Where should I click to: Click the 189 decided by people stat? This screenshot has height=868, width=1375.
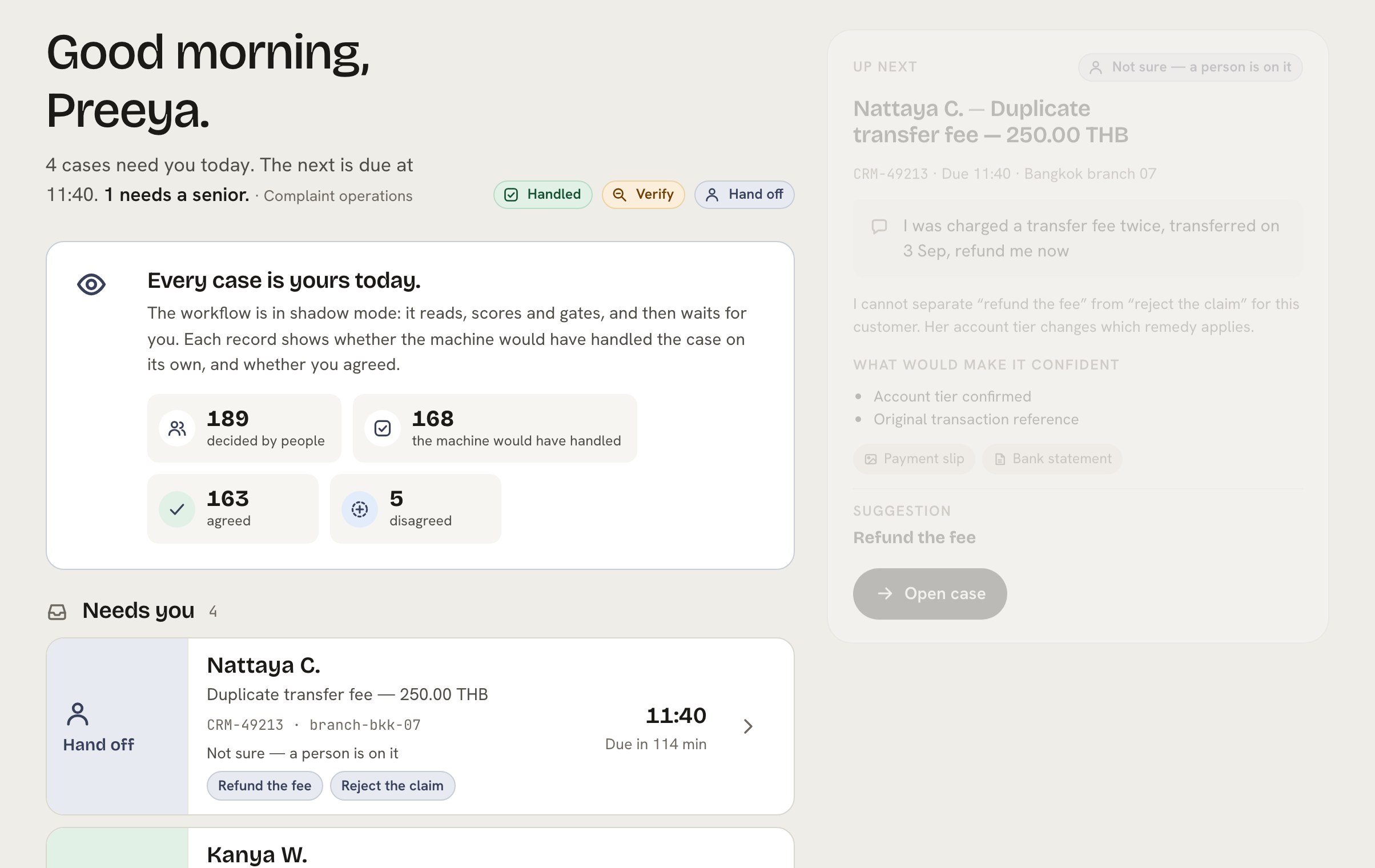pyautogui.click(x=244, y=428)
